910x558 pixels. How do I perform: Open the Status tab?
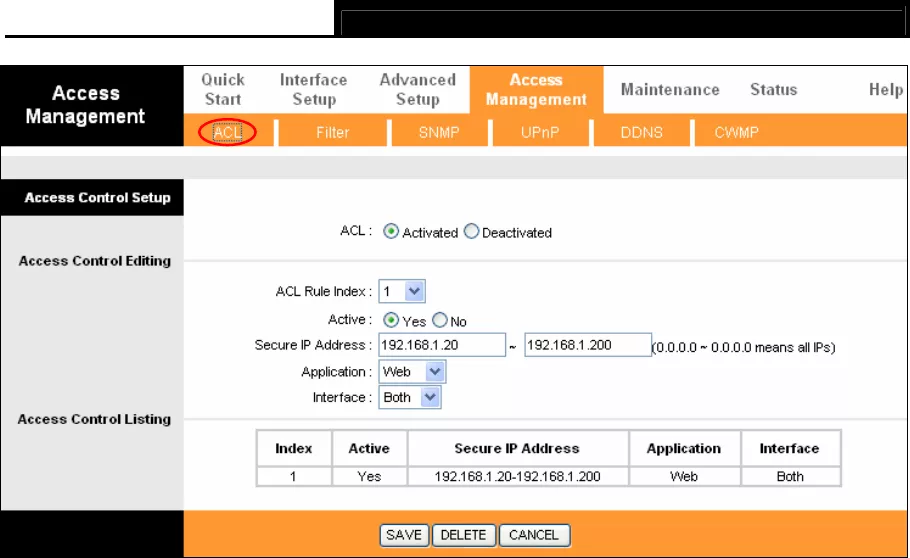(x=774, y=89)
